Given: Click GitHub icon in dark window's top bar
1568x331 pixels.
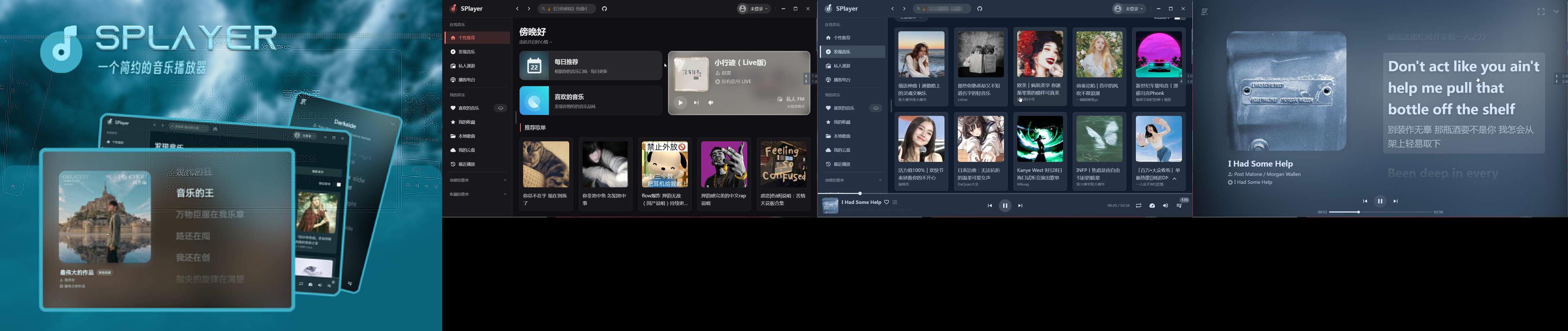Looking at the screenshot, I should tap(605, 9).
